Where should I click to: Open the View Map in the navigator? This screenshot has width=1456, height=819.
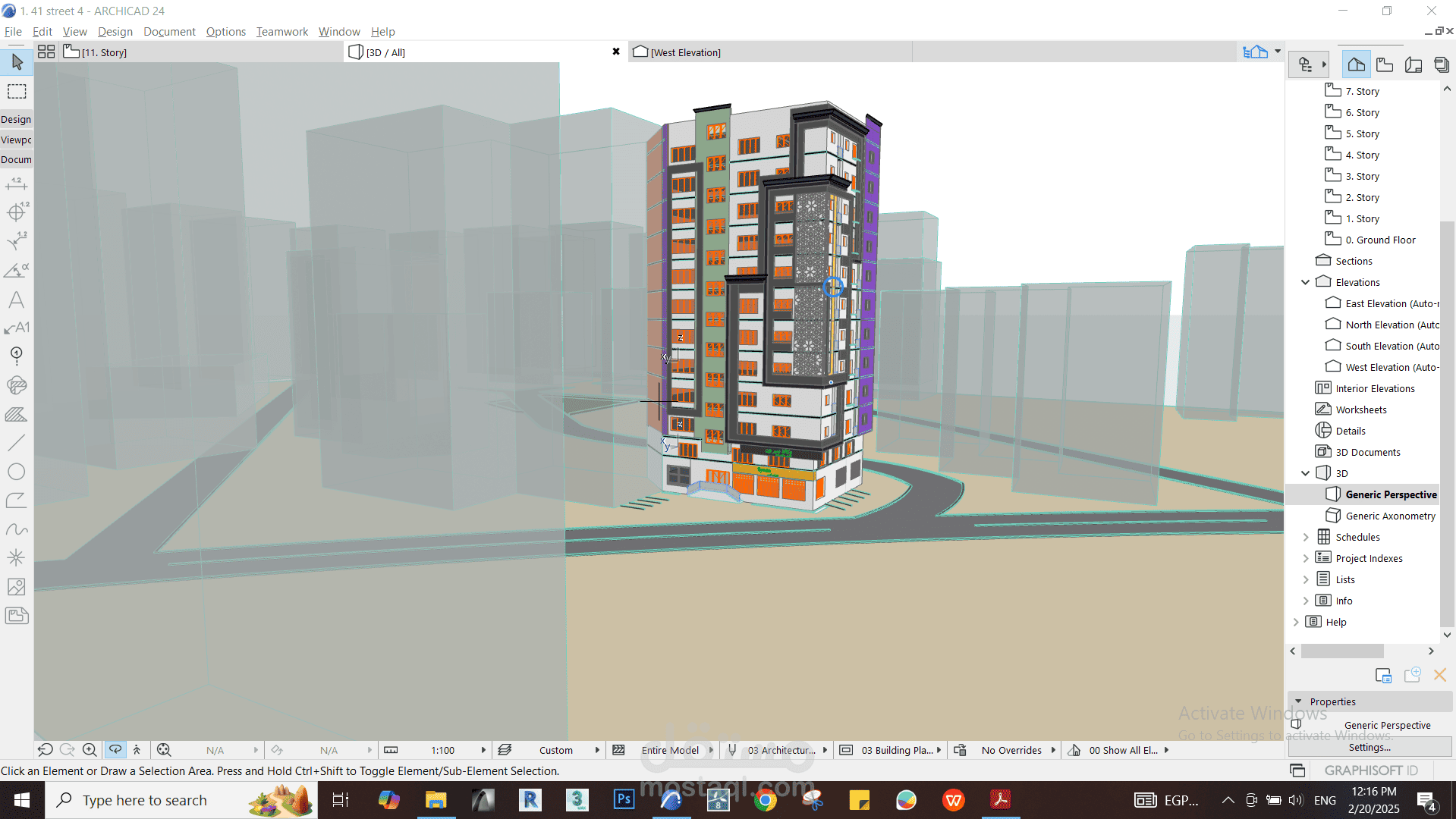(x=1385, y=65)
